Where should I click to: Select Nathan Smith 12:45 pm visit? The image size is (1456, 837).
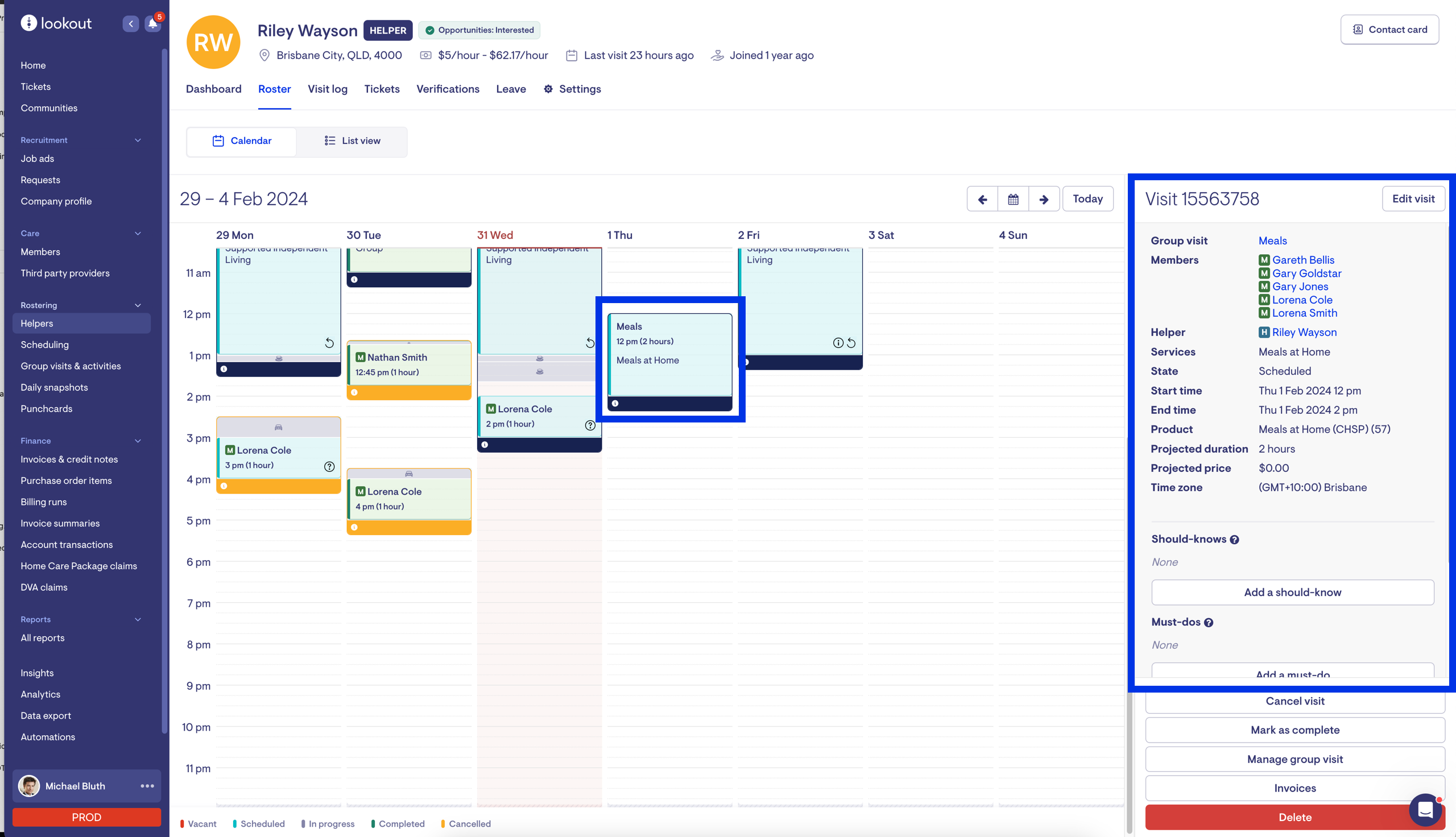(x=408, y=364)
